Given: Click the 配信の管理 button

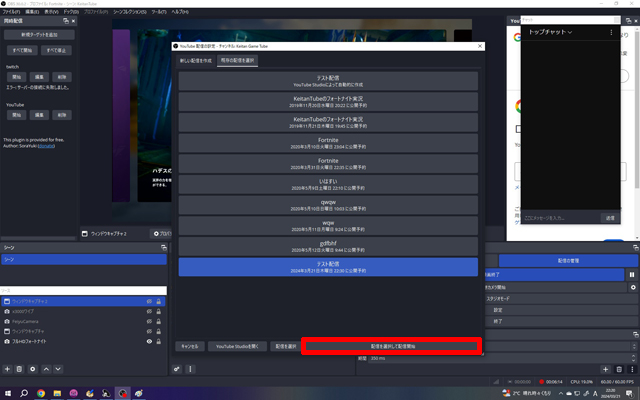Looking at the screenshot, I should tap(569, 260).
